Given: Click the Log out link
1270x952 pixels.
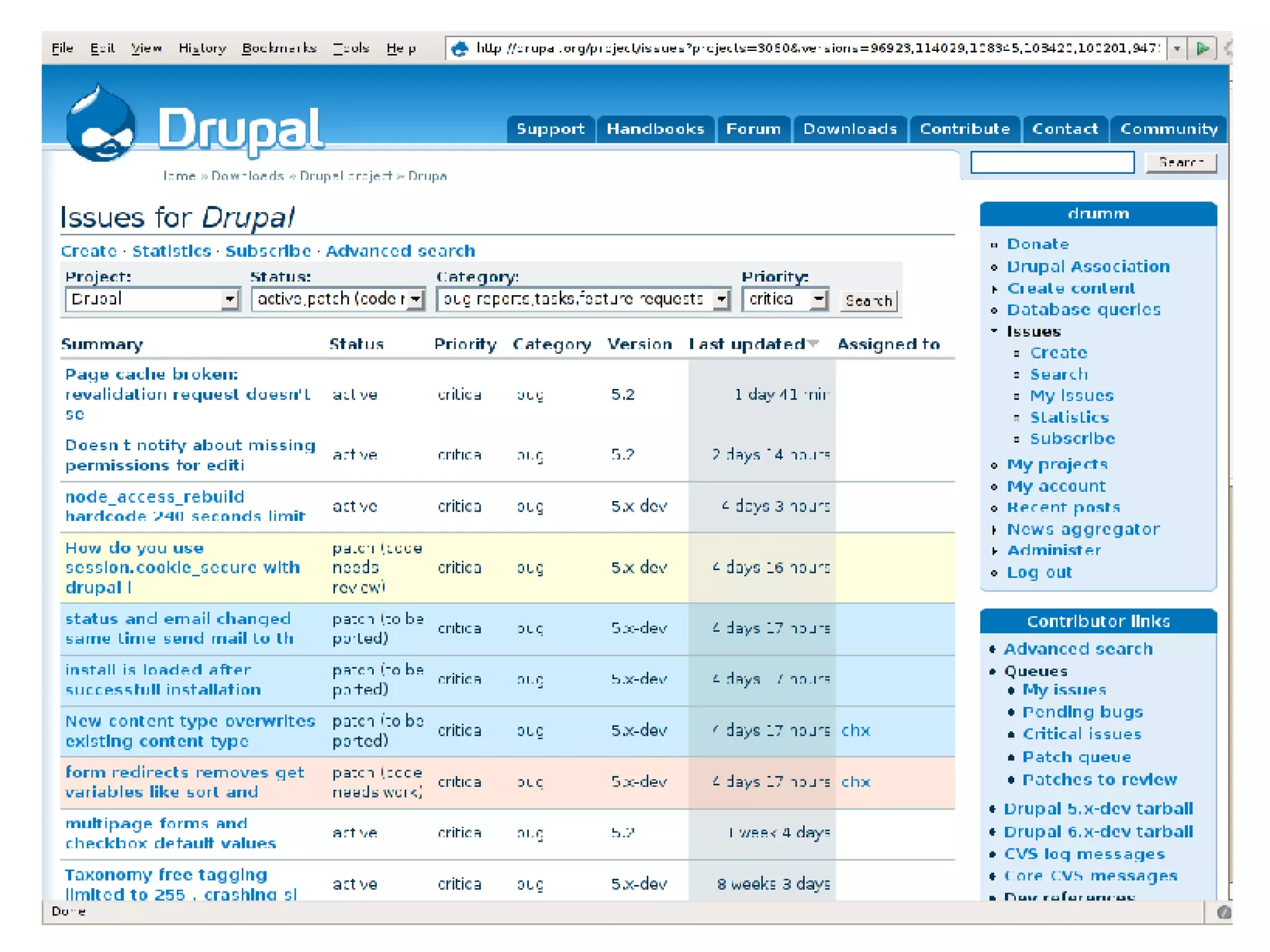Looking at the screenshot, I should click(1039, 572).
